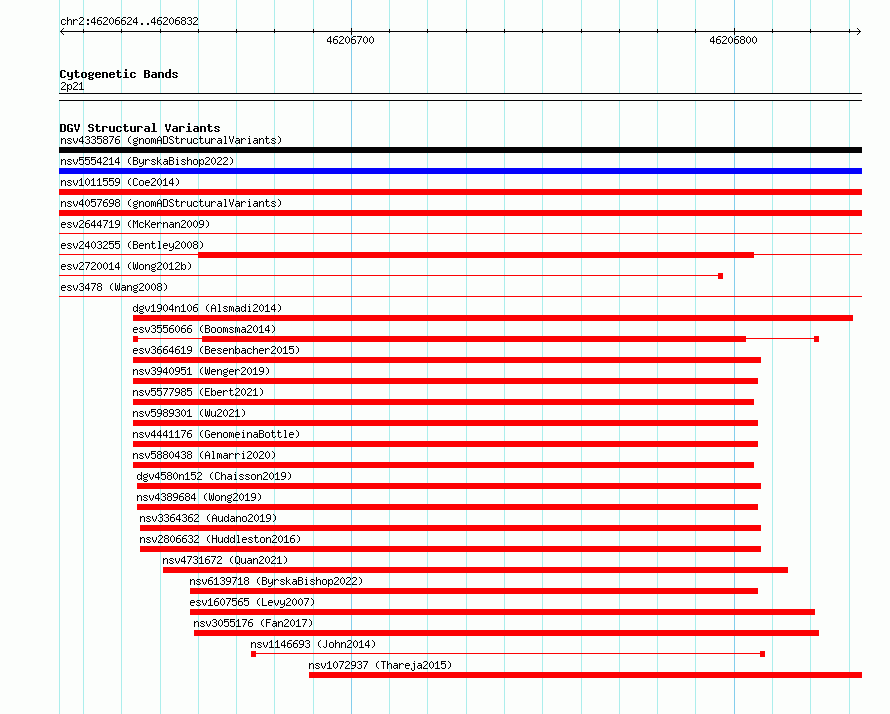Click the 46206800 ruler position label
This screenshot has height=714, width=890.
pyautogui.click(x=733, y=40)
